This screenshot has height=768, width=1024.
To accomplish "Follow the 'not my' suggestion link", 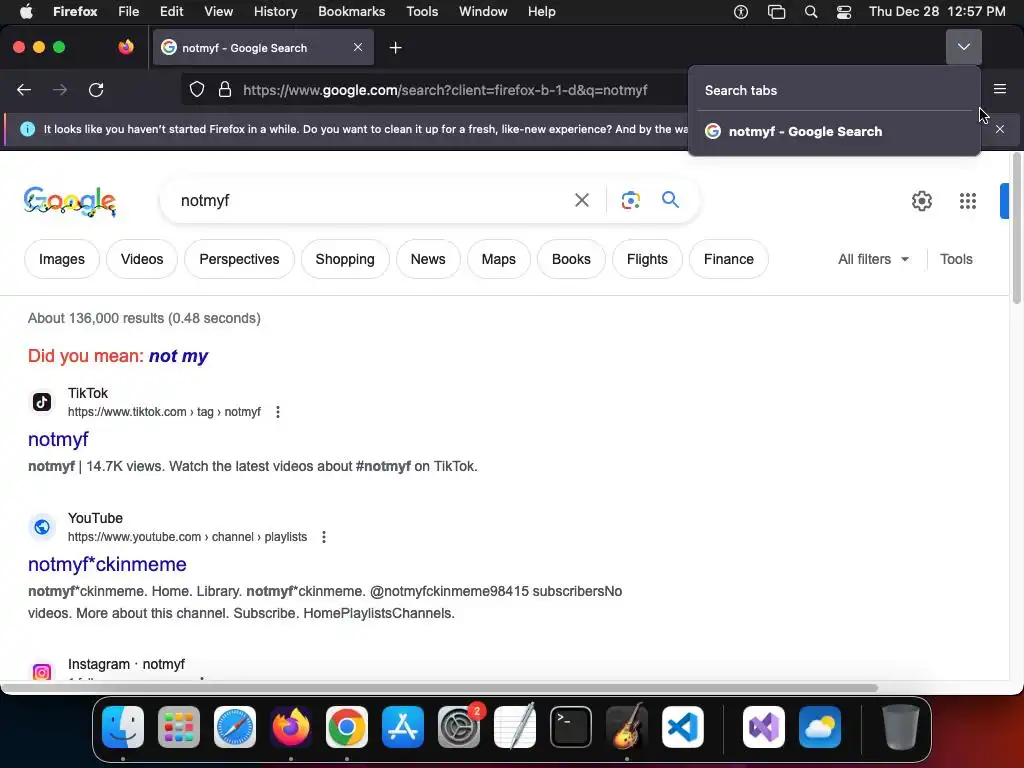I will [178, 356].
